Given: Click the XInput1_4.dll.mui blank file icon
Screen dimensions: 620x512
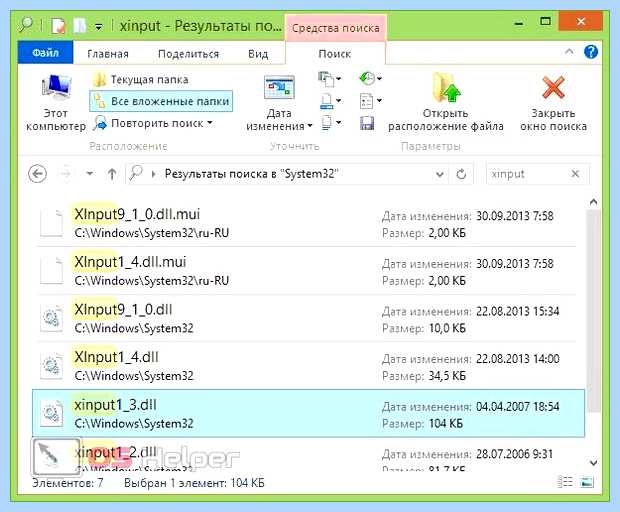Looking at the screenshot, I should click(x=51, y=271).
